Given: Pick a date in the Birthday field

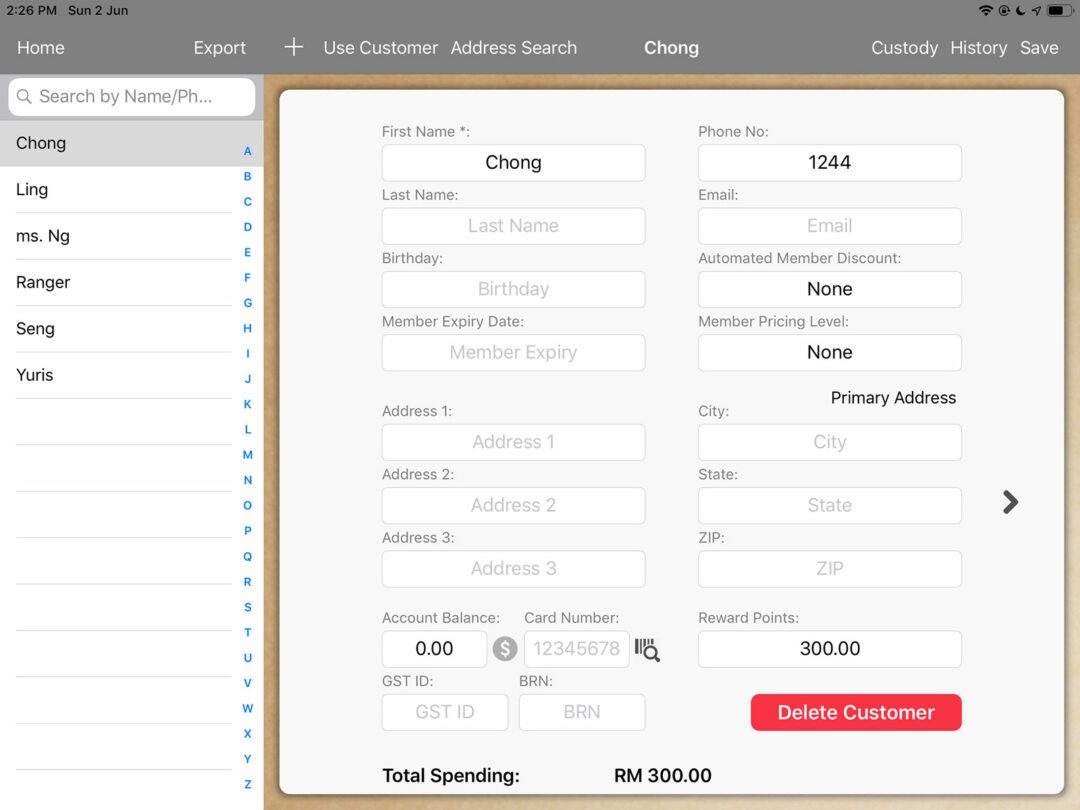Looking at the screenshot, I should click(x=513, y=289).
